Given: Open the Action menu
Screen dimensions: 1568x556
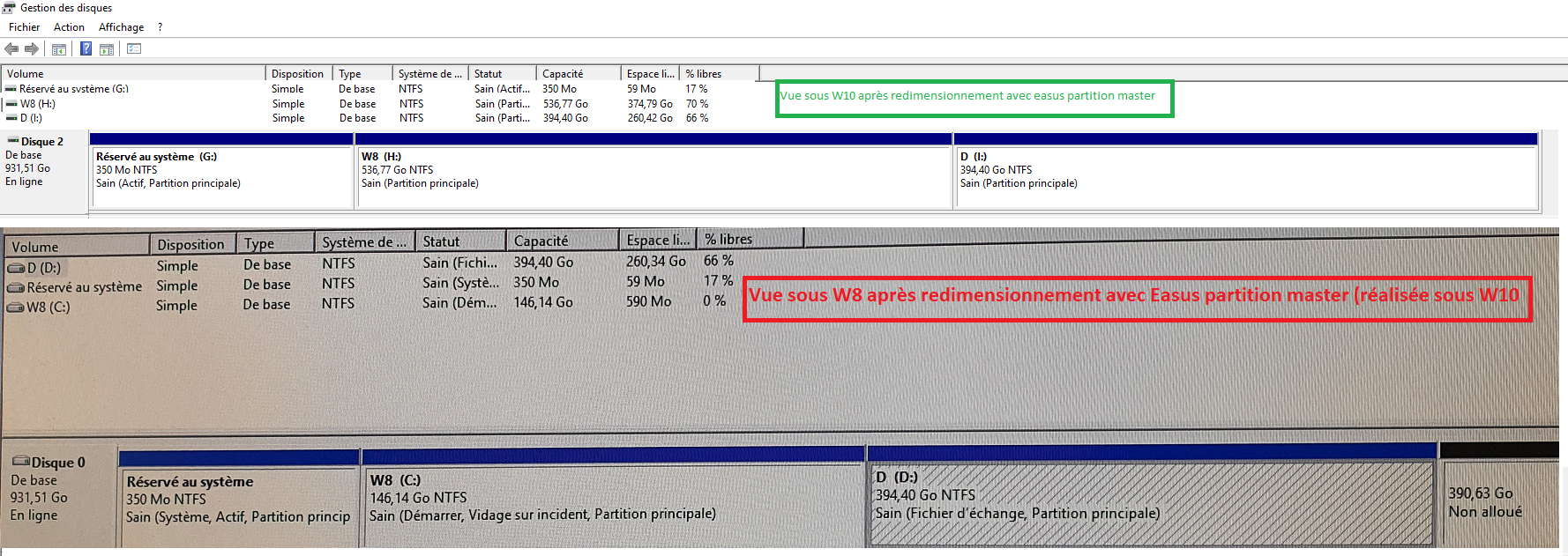Looking at the screenshot, I should [69, 27].
